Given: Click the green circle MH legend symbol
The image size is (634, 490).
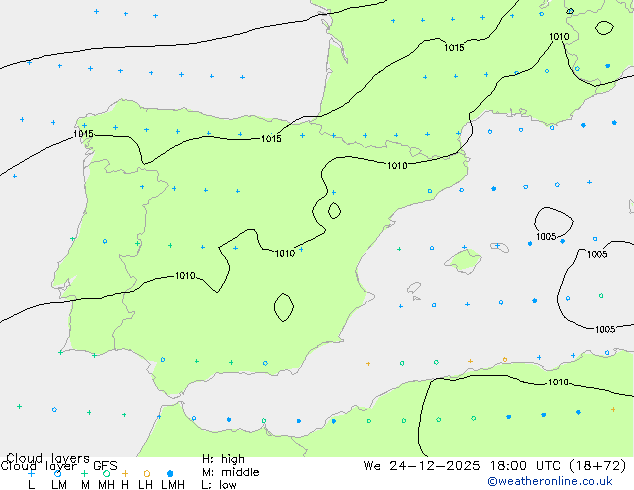Looking at the screenshot, I should (x=106, y=473).
